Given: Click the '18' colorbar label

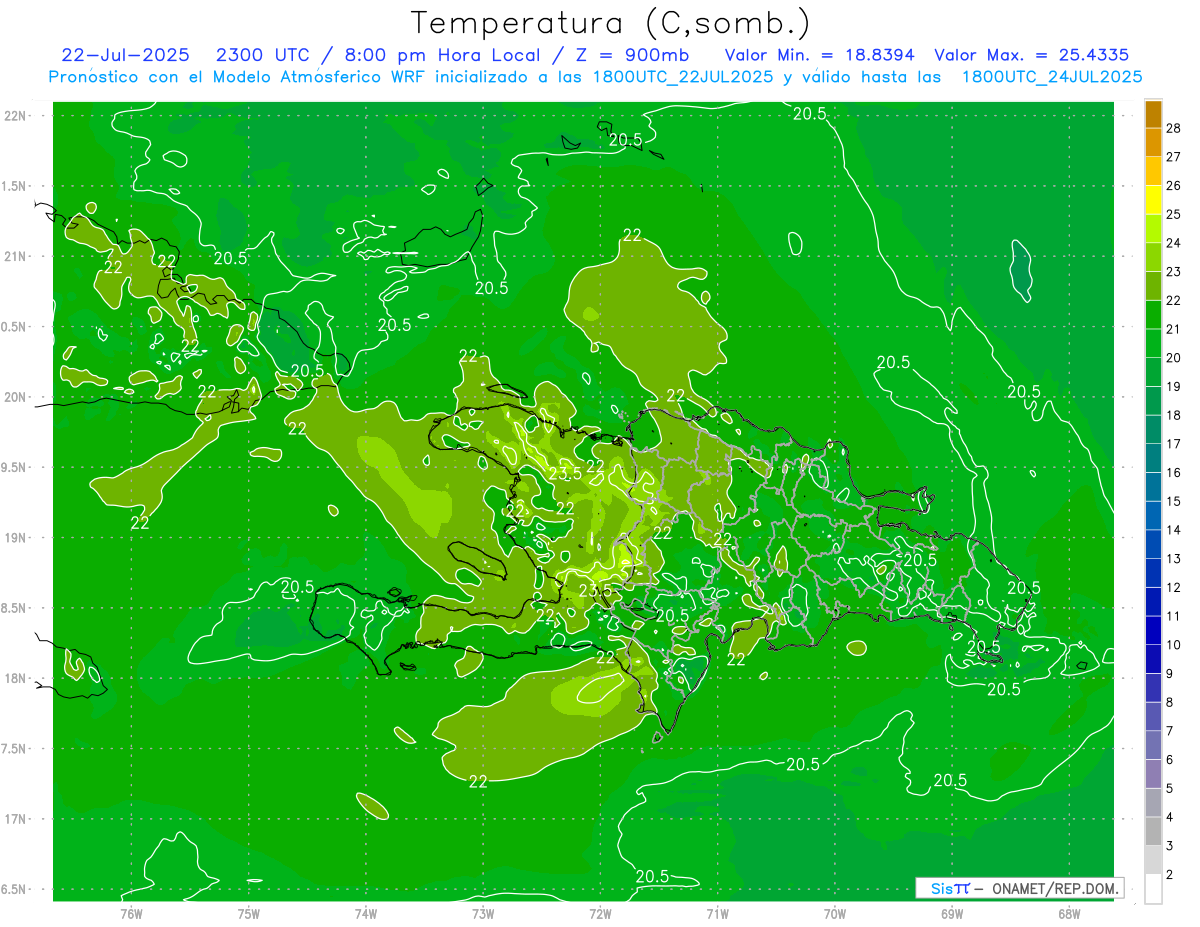Looking at the screenshot, I should (x=1174, y=415).
